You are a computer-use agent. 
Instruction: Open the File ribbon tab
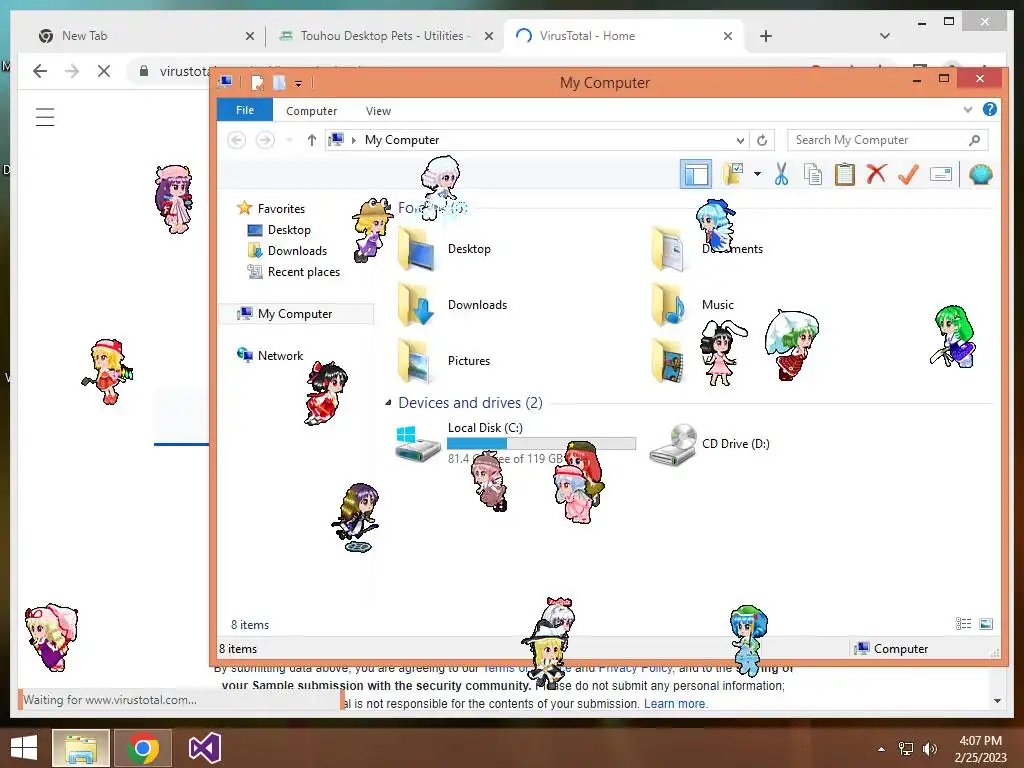(x=245, y=110)
